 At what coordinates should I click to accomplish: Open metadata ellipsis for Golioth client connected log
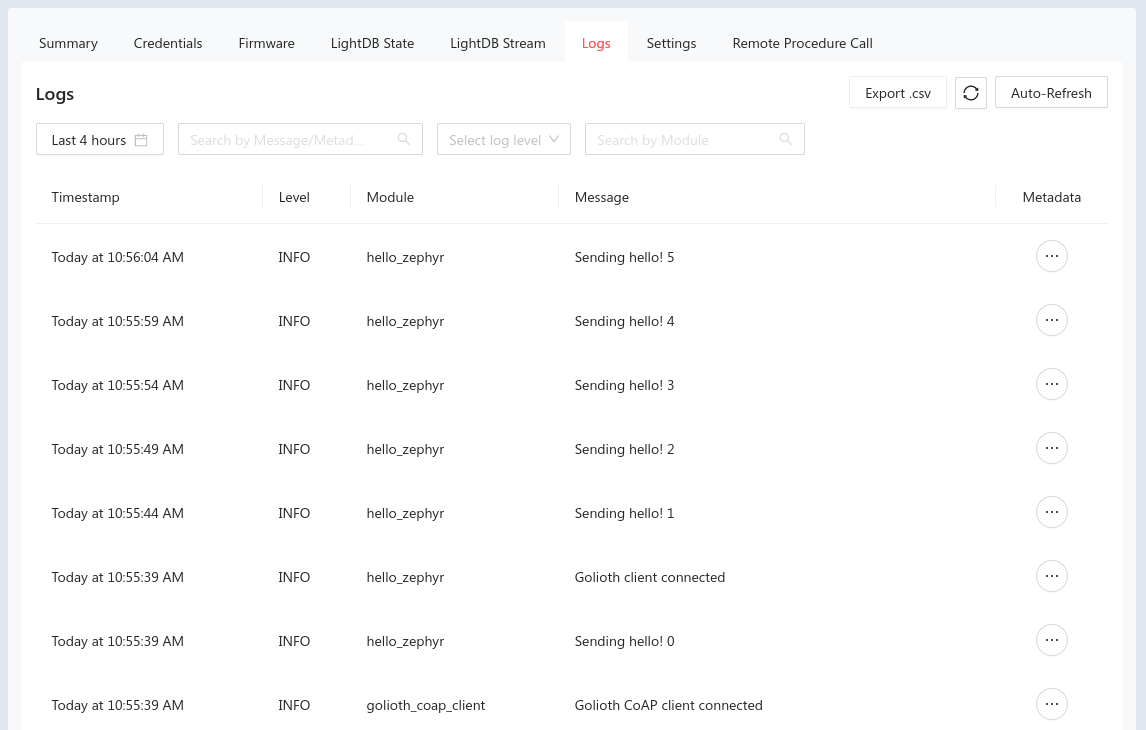[x=1051, y=576]
